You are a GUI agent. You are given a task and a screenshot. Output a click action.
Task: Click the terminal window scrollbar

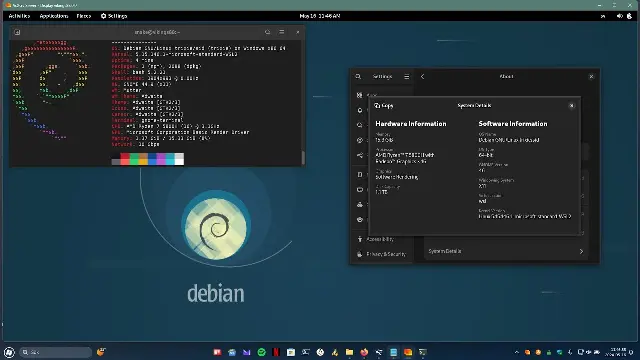[303, 157]
